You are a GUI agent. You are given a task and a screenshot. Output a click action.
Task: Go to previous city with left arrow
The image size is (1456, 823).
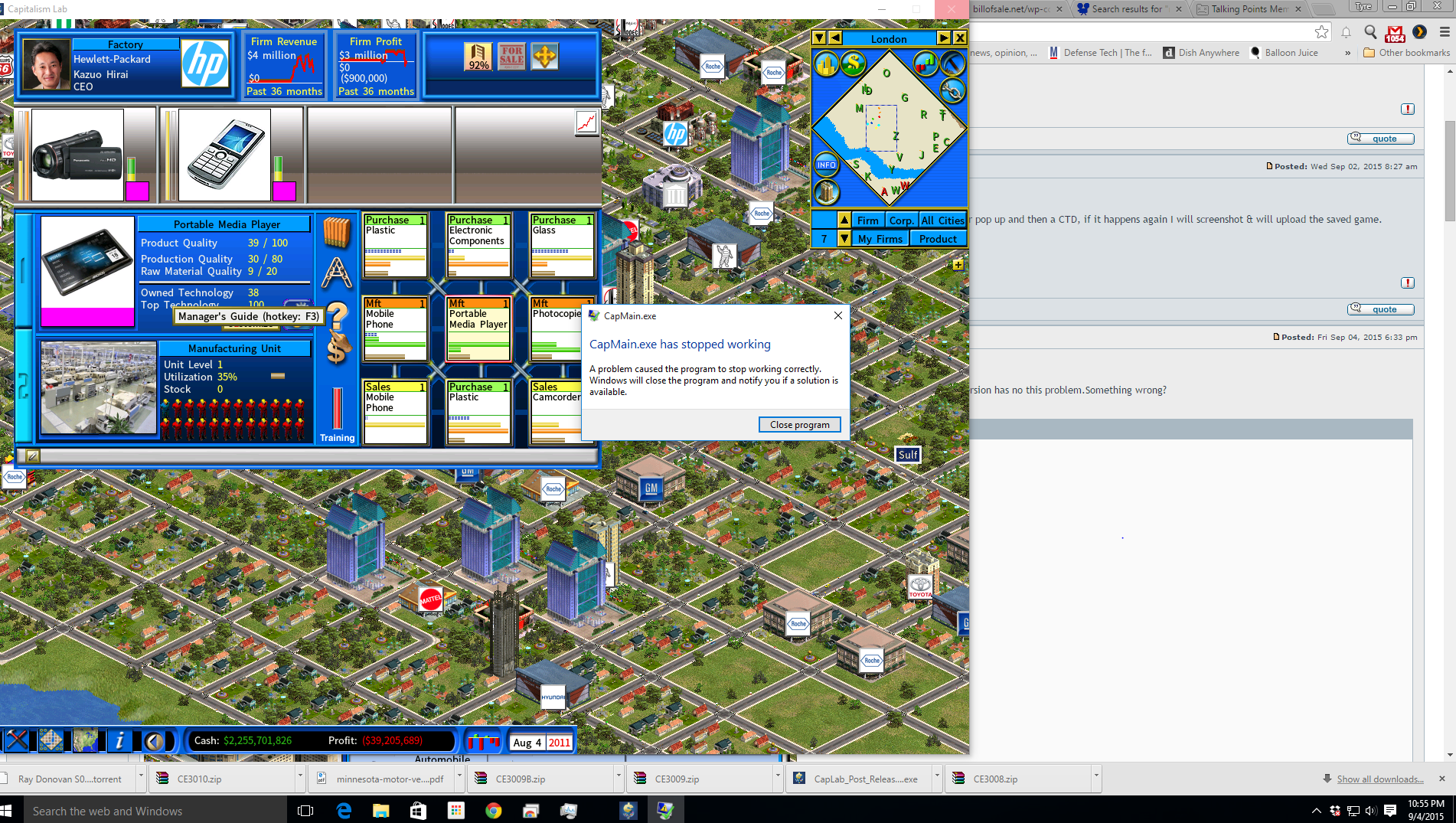point(835,38)
